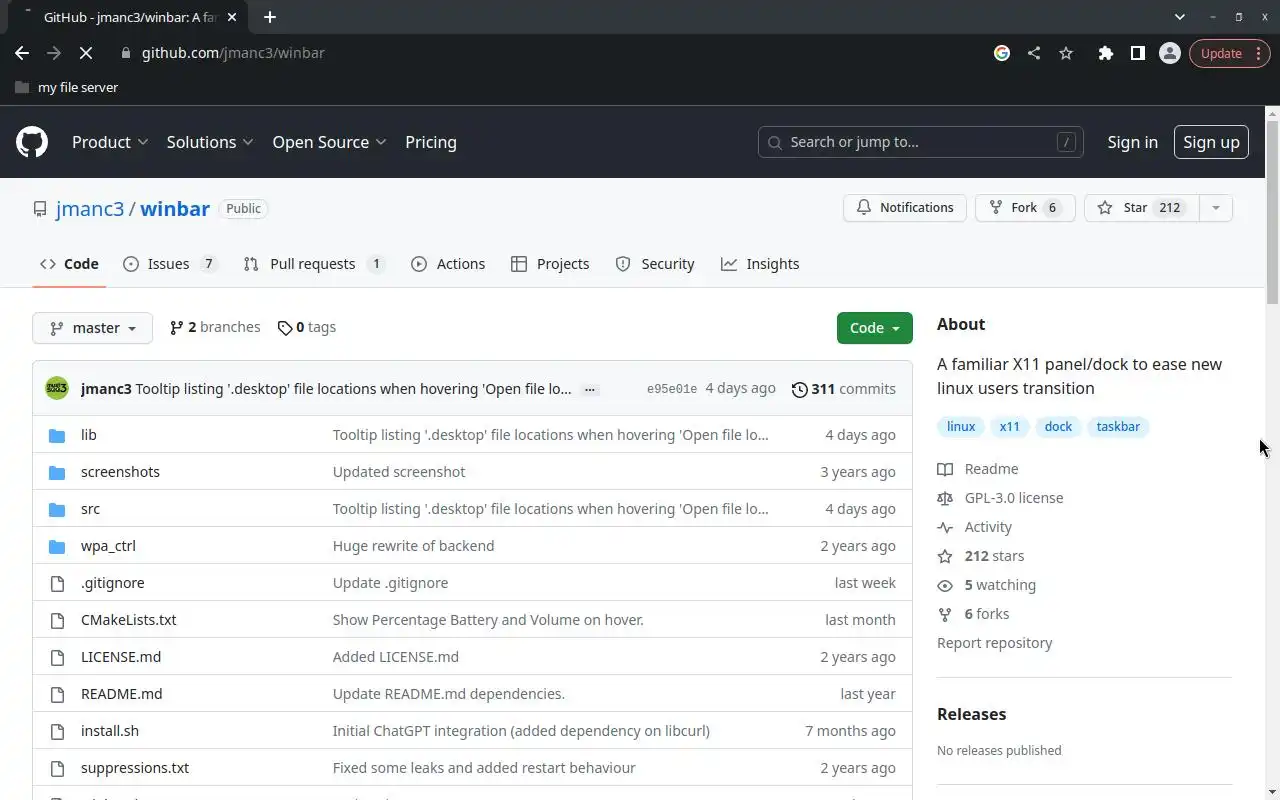
Task: Open the README.md file
Action: 121,694
